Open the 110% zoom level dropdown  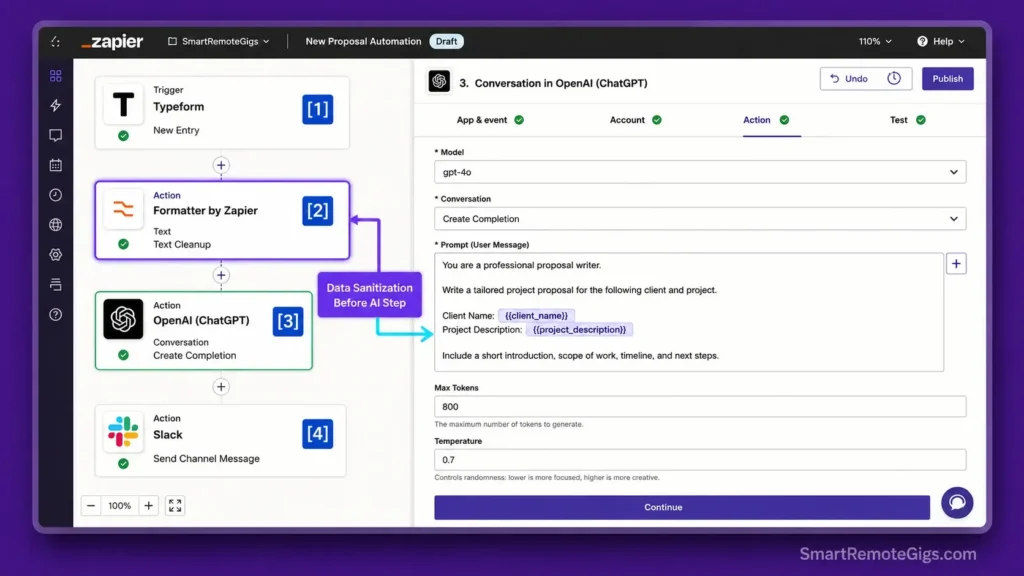click(x=875, y=41)
